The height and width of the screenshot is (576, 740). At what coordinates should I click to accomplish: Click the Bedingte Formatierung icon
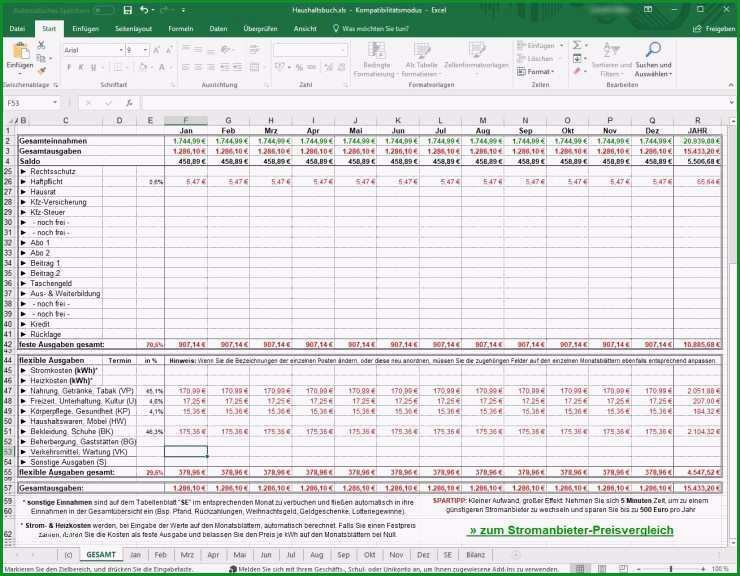(376, 50)
